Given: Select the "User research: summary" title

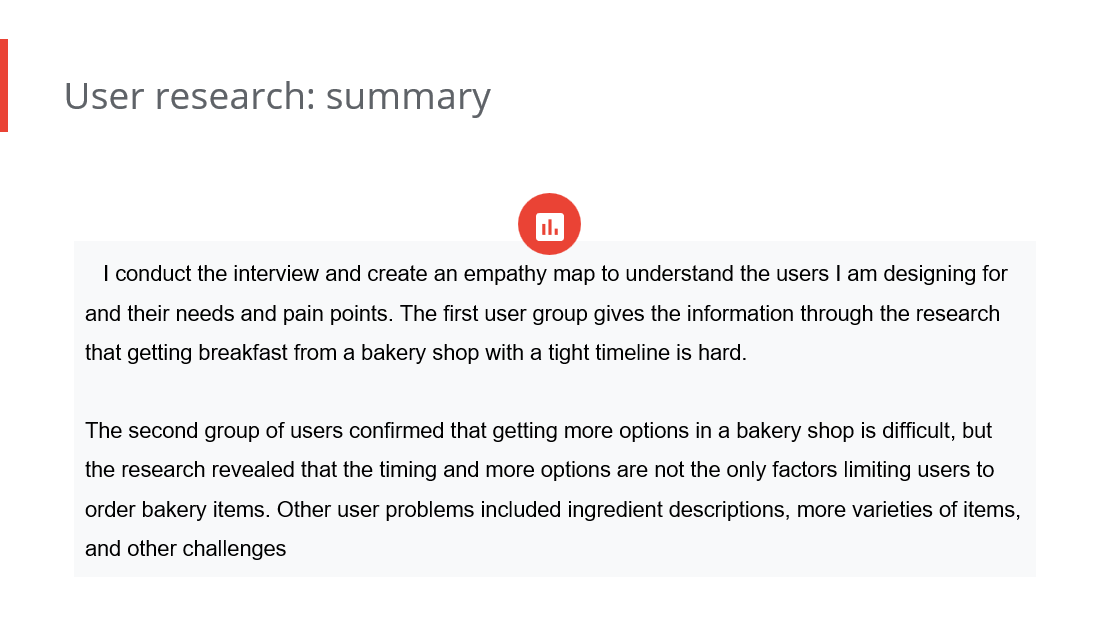Looking at the screenshot, I should (x=277, y=96).
